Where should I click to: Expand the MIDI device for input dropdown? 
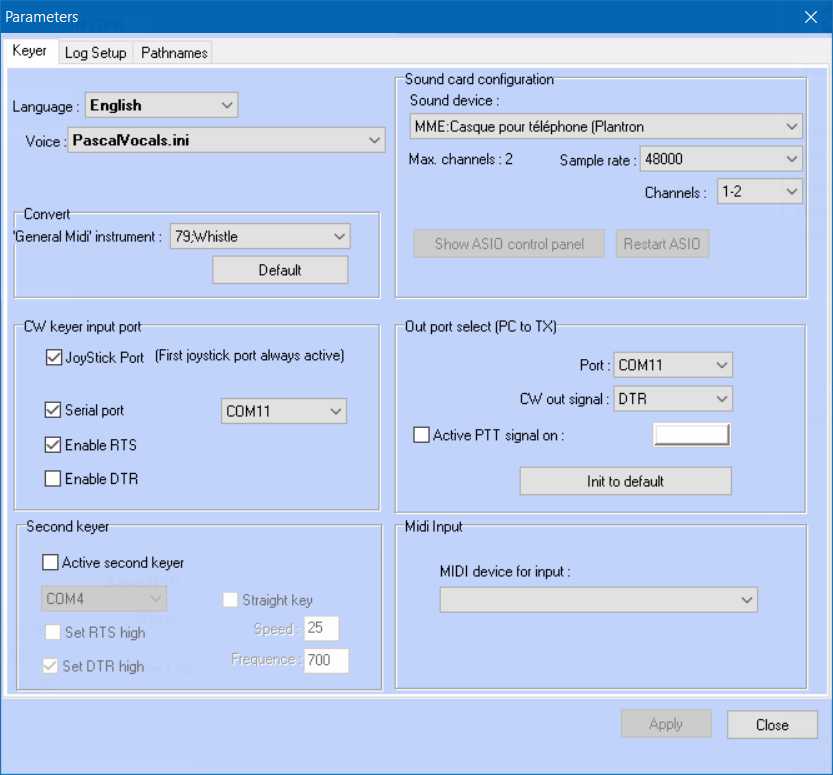tap(598, 599)
